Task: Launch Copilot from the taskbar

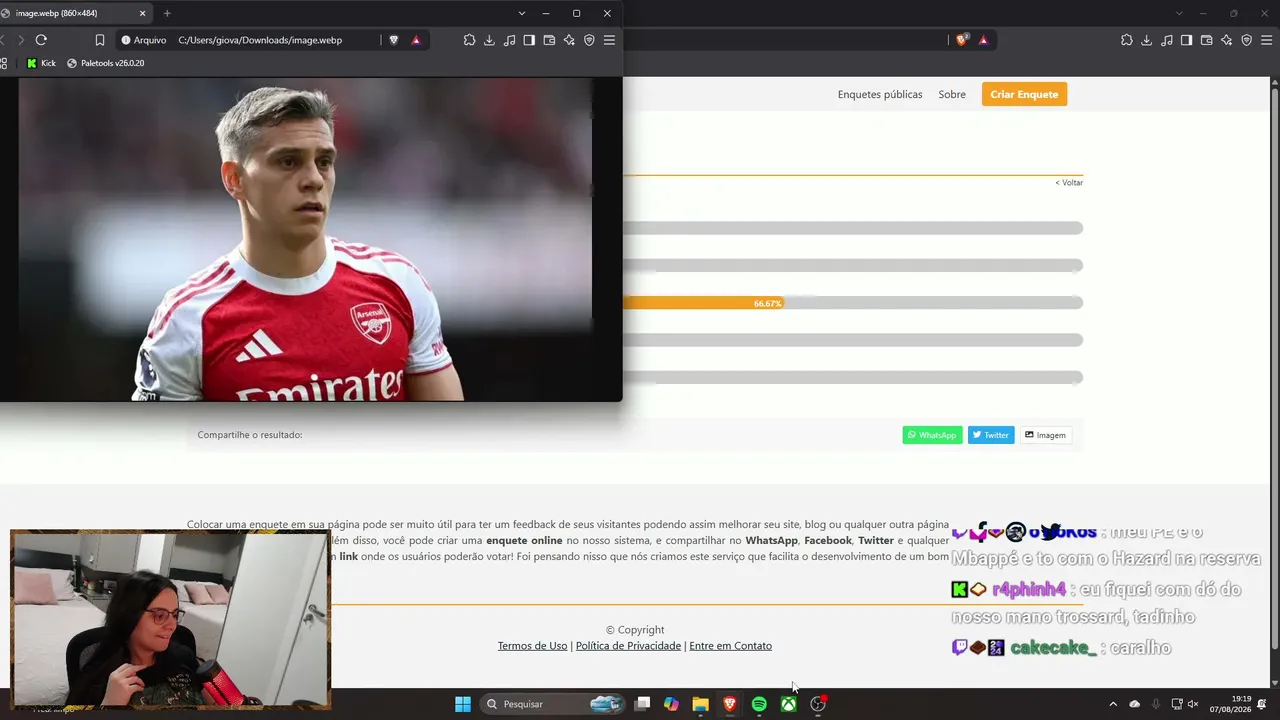Action: click(x=671, y=704)
